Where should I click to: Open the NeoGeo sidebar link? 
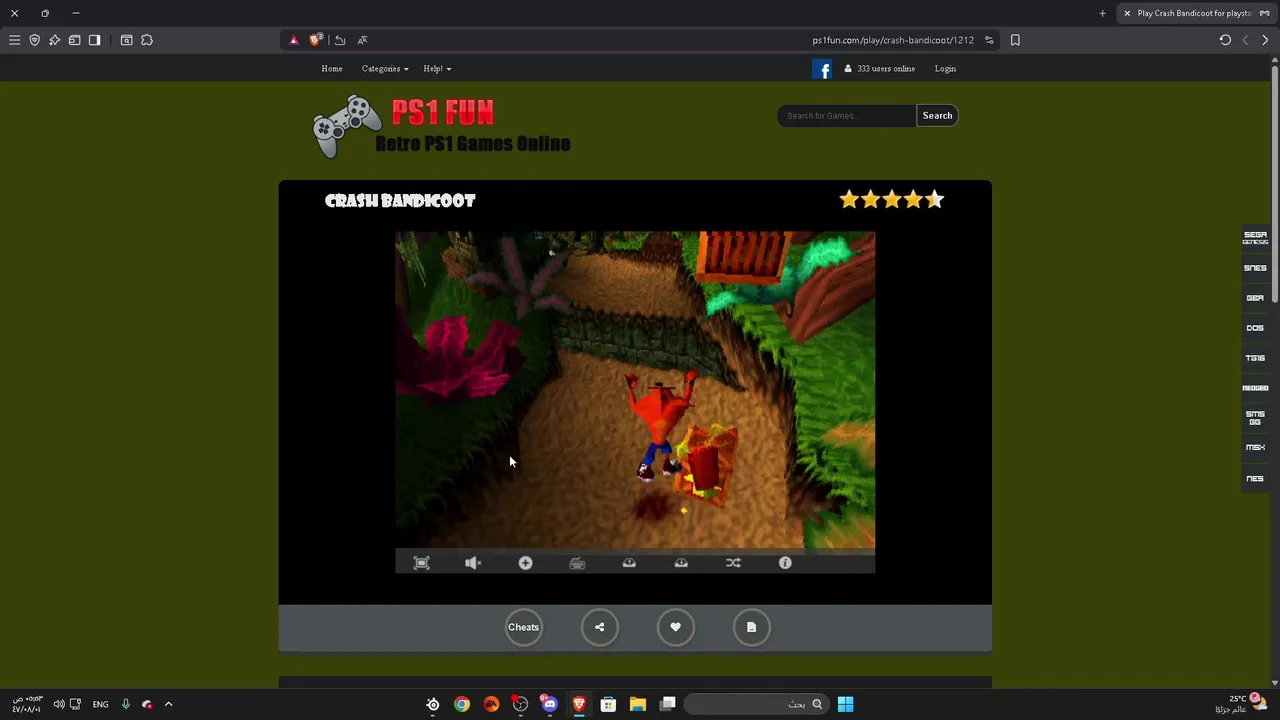(x=1255, y=388)
